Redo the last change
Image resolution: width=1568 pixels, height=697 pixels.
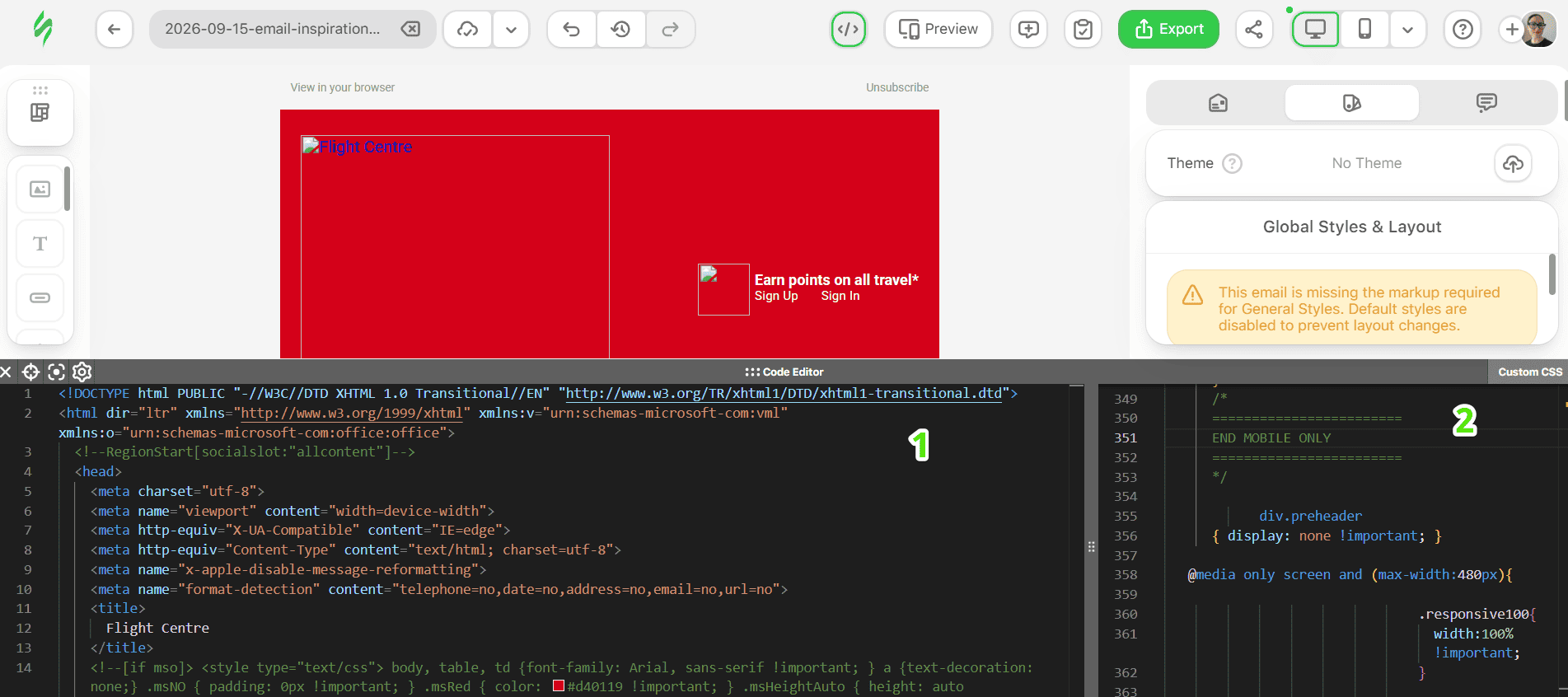tap(671, 30)
